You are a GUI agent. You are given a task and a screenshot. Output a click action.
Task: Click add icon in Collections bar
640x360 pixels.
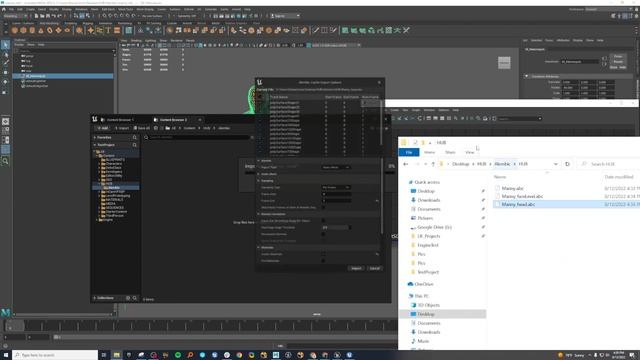coord(128,298)
